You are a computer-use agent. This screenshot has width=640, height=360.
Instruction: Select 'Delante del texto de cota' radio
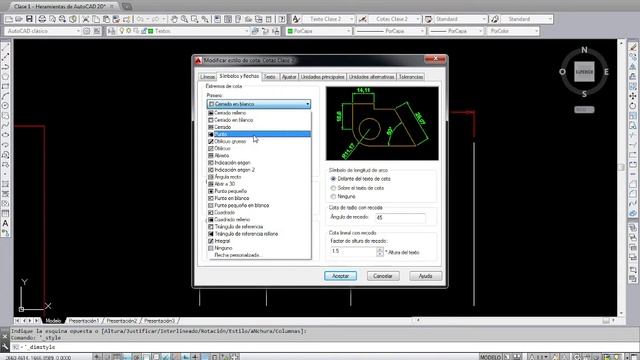[x=333, y=179]
